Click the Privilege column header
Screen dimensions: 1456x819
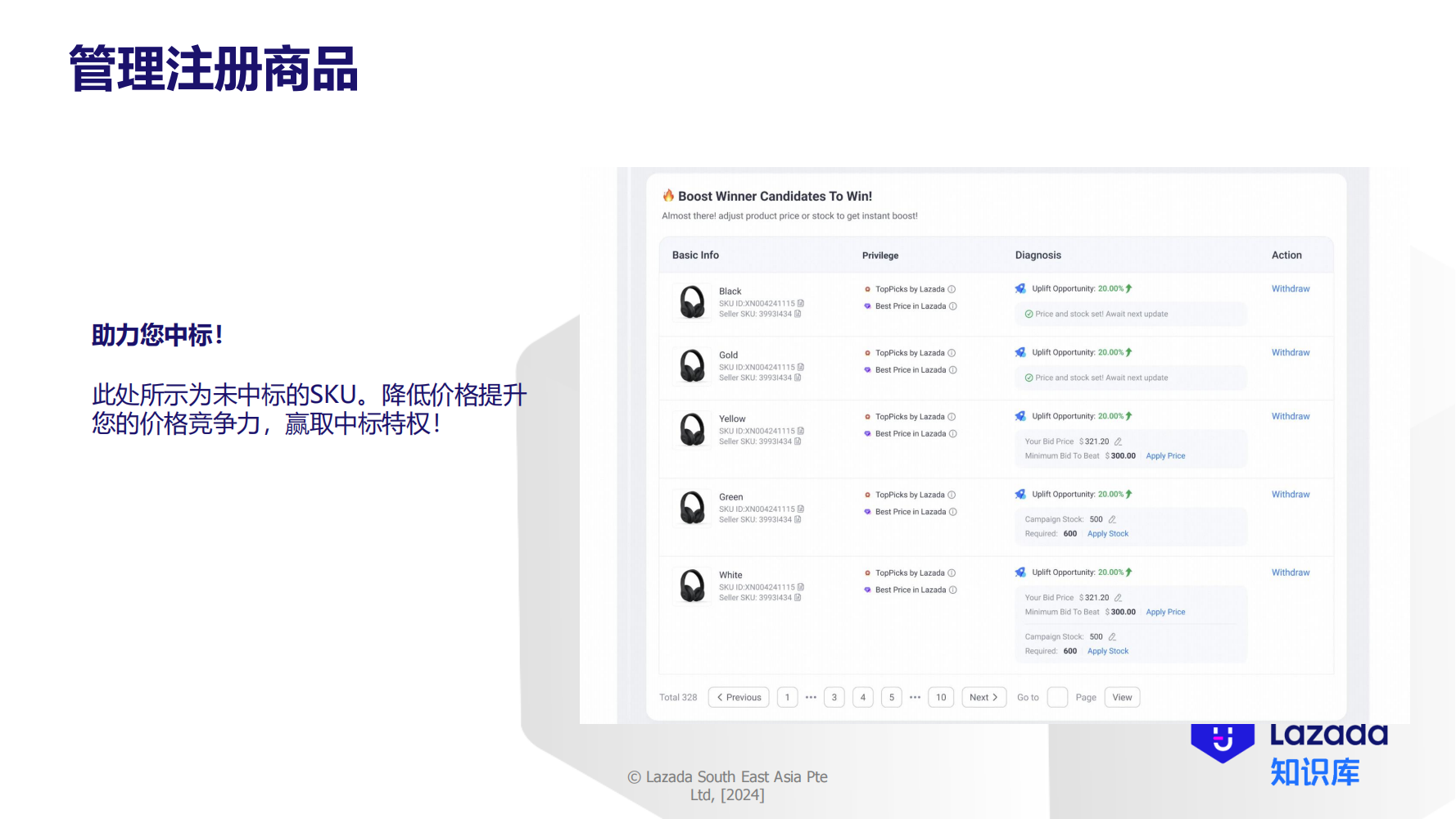point(880,256)
